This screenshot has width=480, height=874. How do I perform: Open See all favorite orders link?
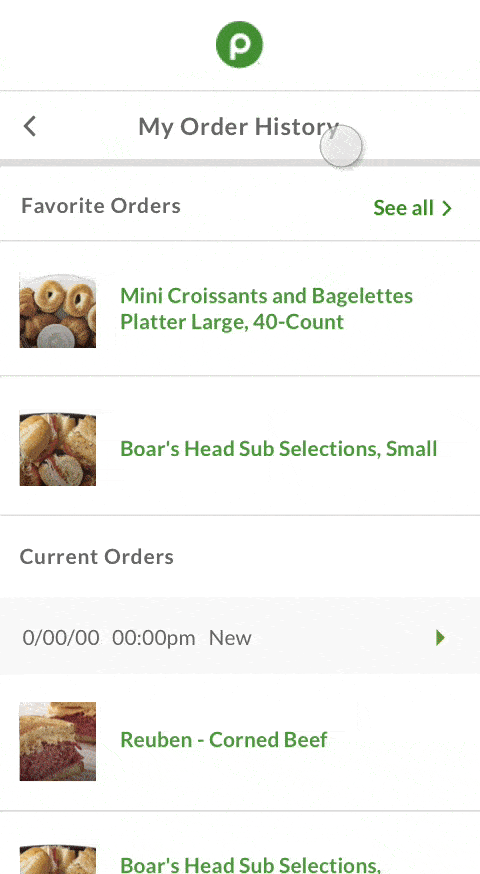click(x=412, y=208)
